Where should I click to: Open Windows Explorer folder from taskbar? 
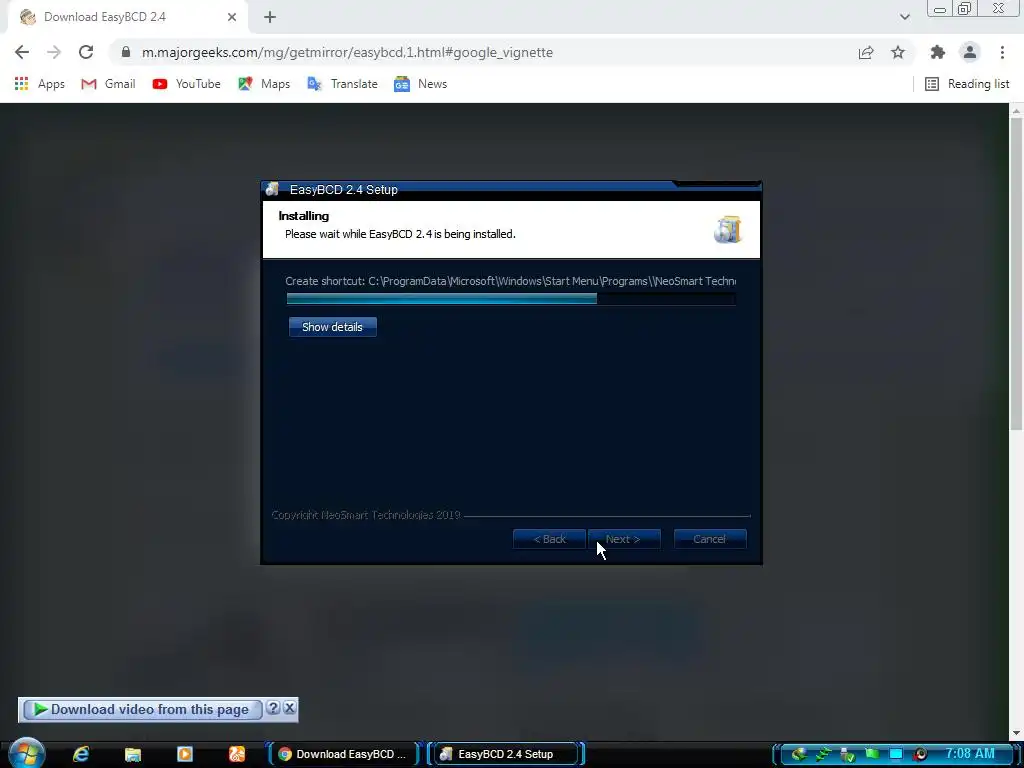tap(133, 754)
